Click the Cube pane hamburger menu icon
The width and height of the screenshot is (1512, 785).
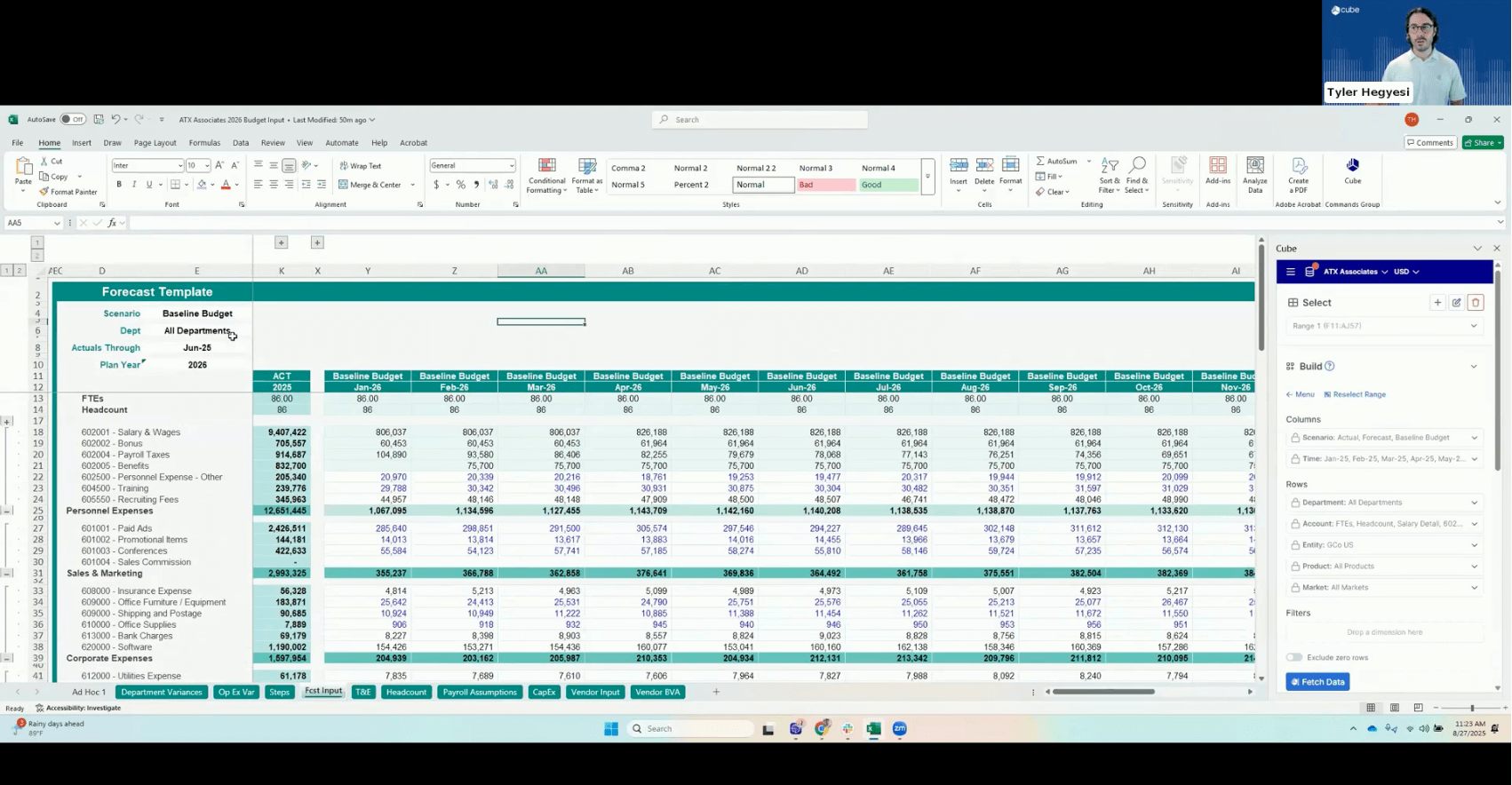click(1291, 272)
